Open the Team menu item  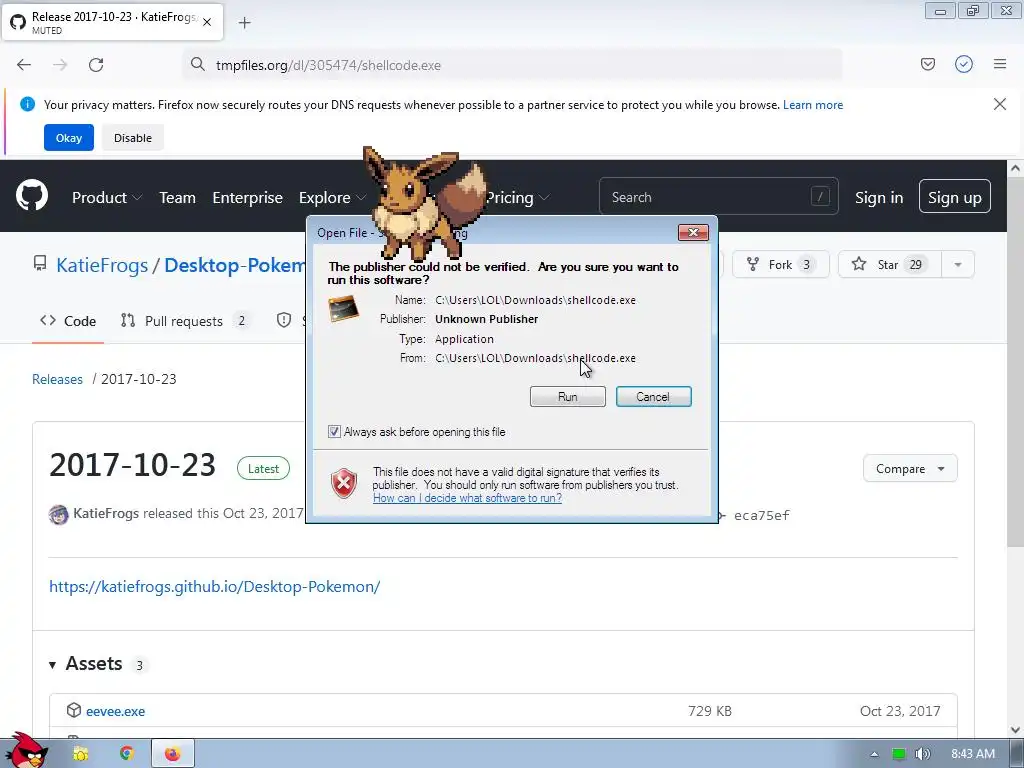(x=177, y=197)
